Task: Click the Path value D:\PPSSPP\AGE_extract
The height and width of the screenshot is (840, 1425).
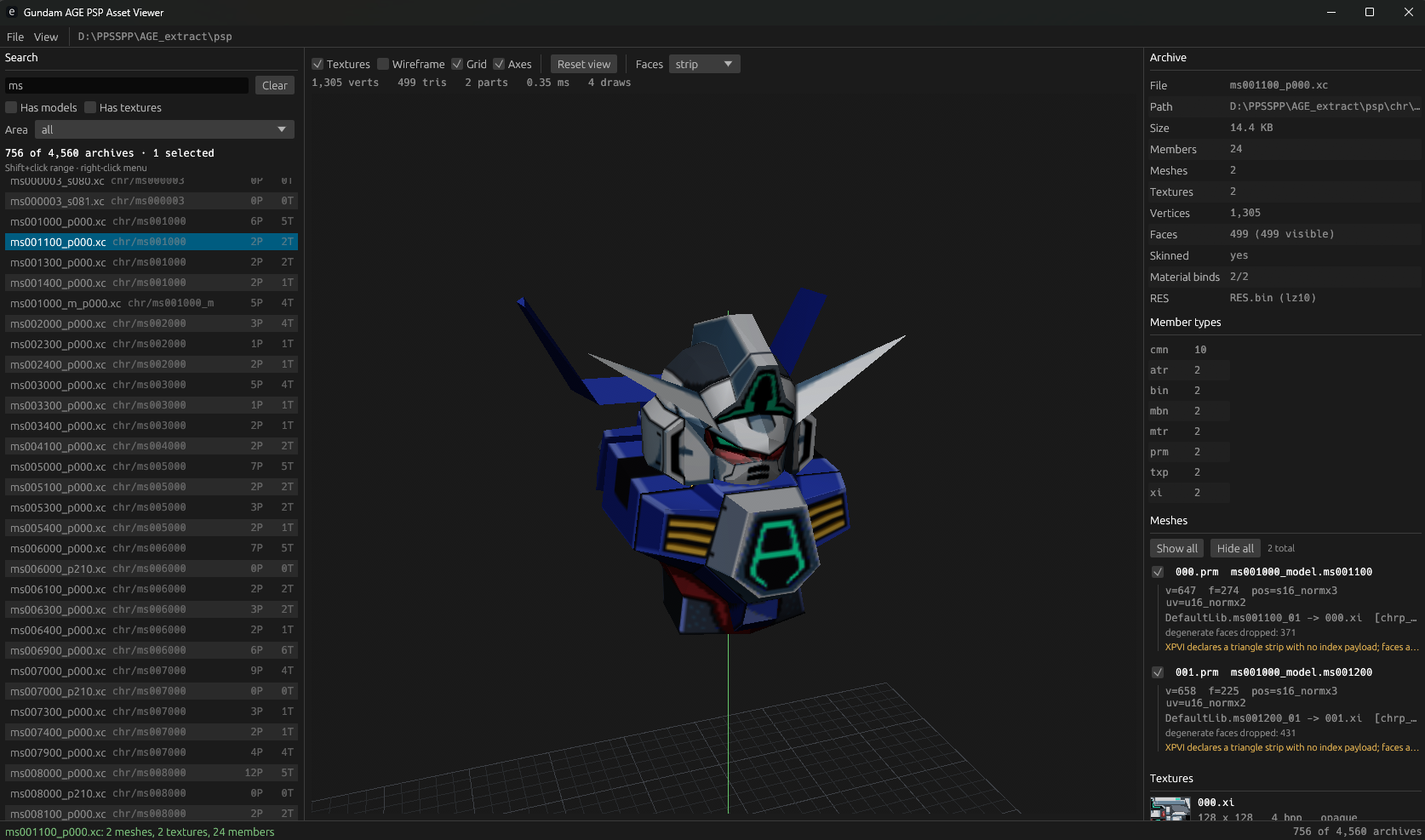Action: click(x=1325, y=106)
